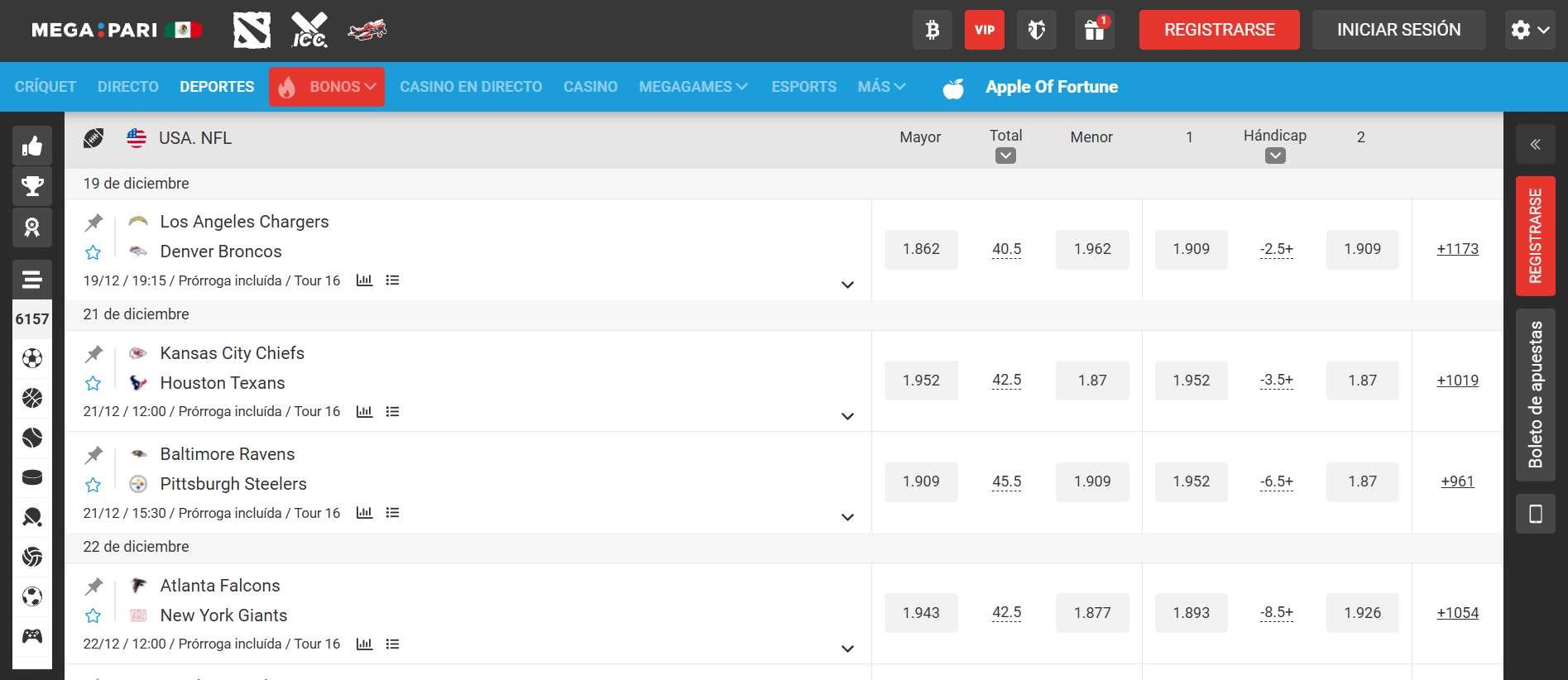The width and height of the screenshot is (1568, 680).
Task: Expand the Más menu
Action: click(882, 87)
